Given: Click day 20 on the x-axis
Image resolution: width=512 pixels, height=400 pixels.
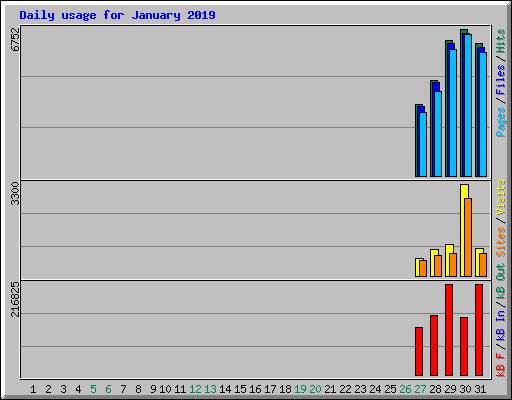Looking at the screenshot, I should (x=315, y=389).
